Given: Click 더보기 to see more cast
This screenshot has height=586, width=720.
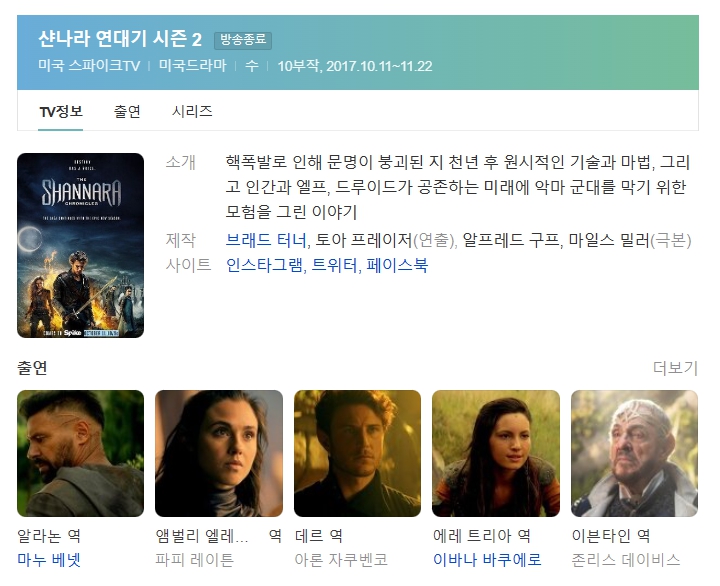Looking at the screenshot, I should (x=675, y=367).
